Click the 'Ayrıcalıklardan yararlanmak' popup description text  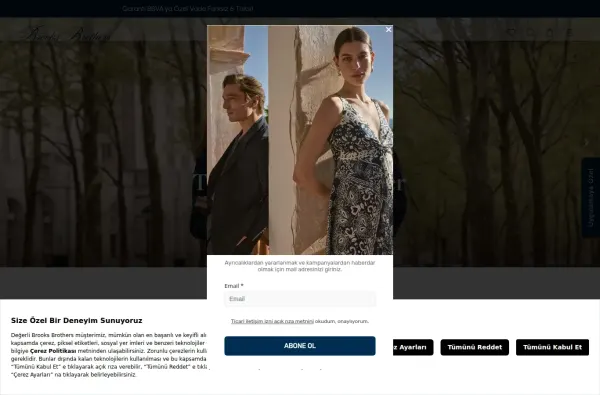(300, 266)
